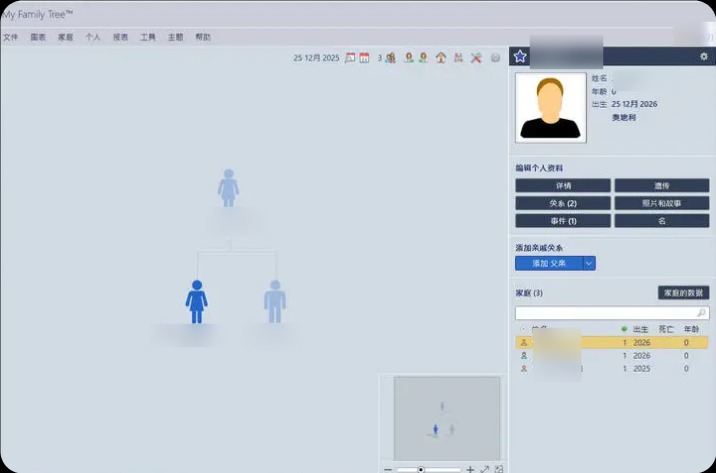Select the family row born 2025
The height and width of the screenshot is (473, 716).
[612, 368]
